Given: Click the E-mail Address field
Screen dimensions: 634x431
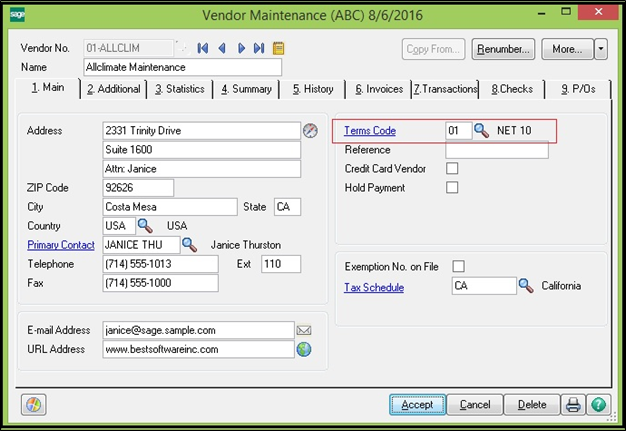Looking at the screenshot, I should coord(199,330).
